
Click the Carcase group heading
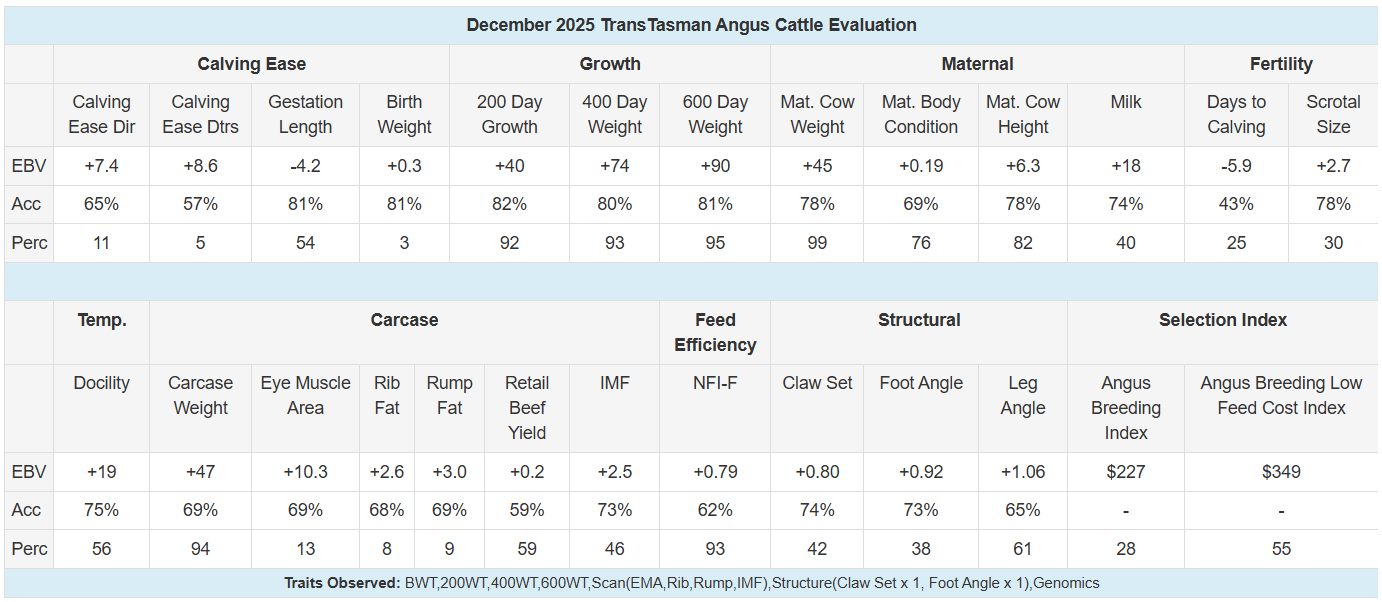[404, 320]
